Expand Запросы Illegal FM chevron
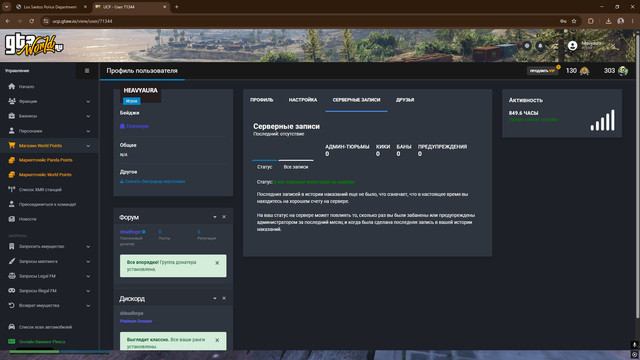 tap(88, 291)
